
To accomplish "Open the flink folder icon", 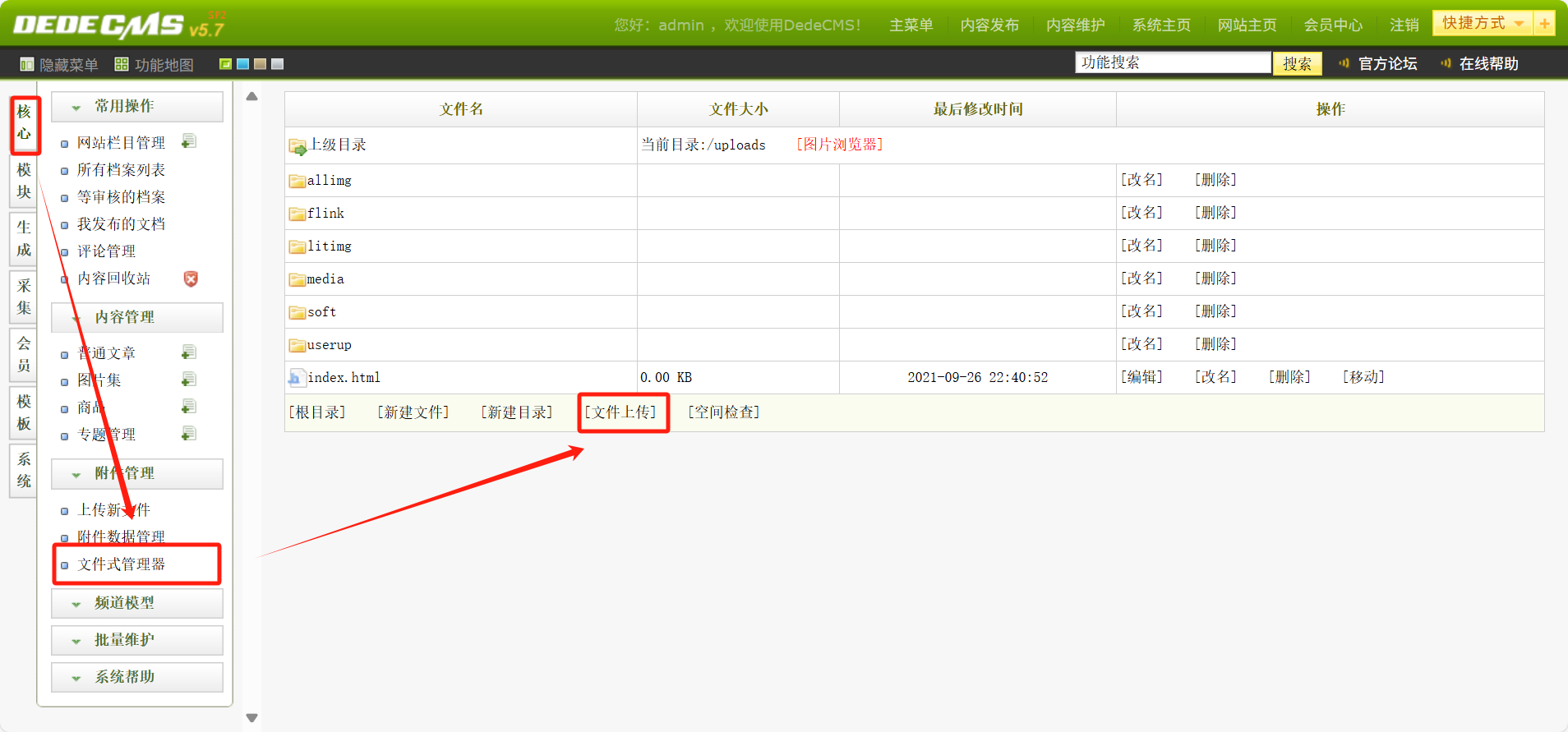I will coord(297,214).
